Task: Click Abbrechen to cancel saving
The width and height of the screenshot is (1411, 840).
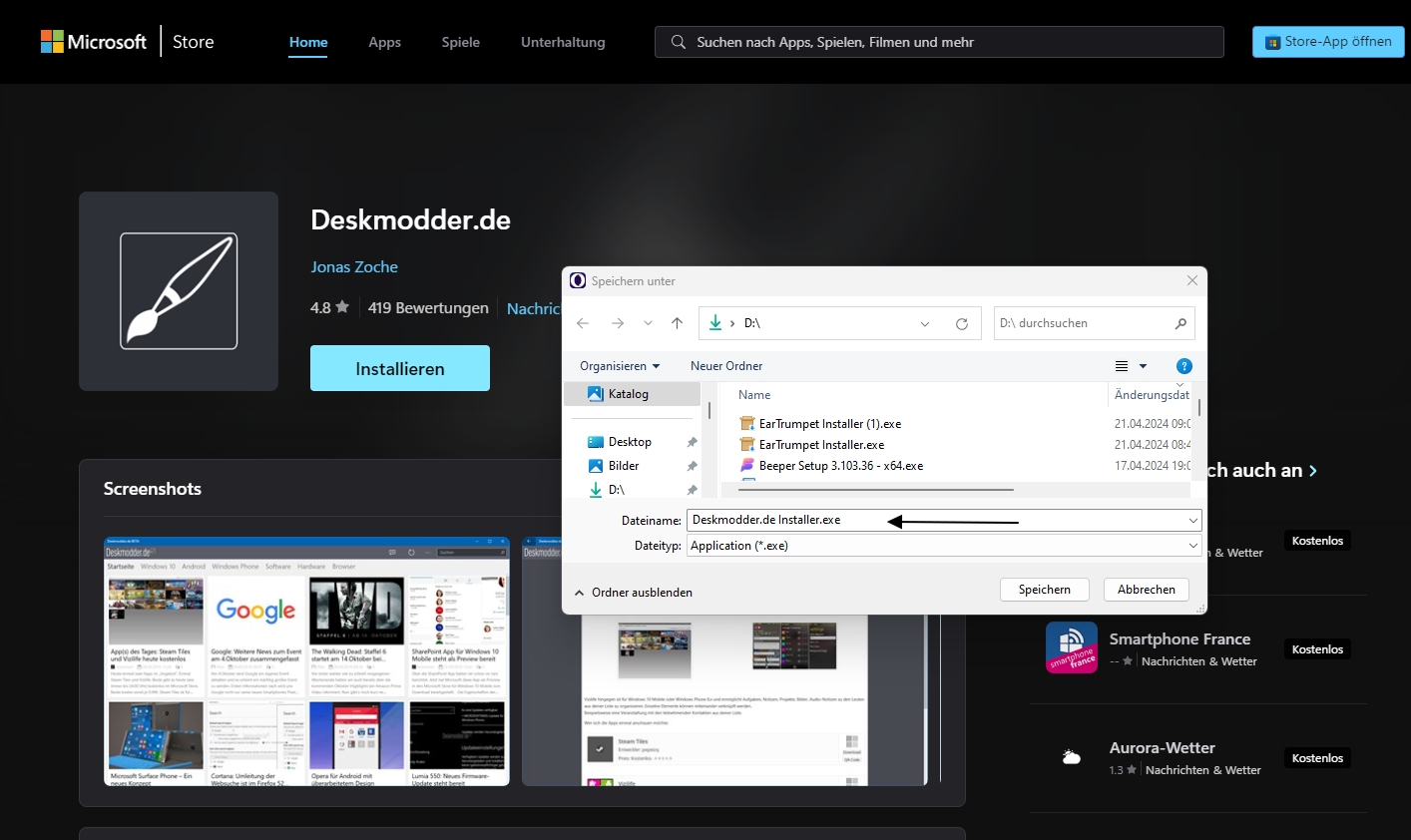Action: [x=1147, y=590]
